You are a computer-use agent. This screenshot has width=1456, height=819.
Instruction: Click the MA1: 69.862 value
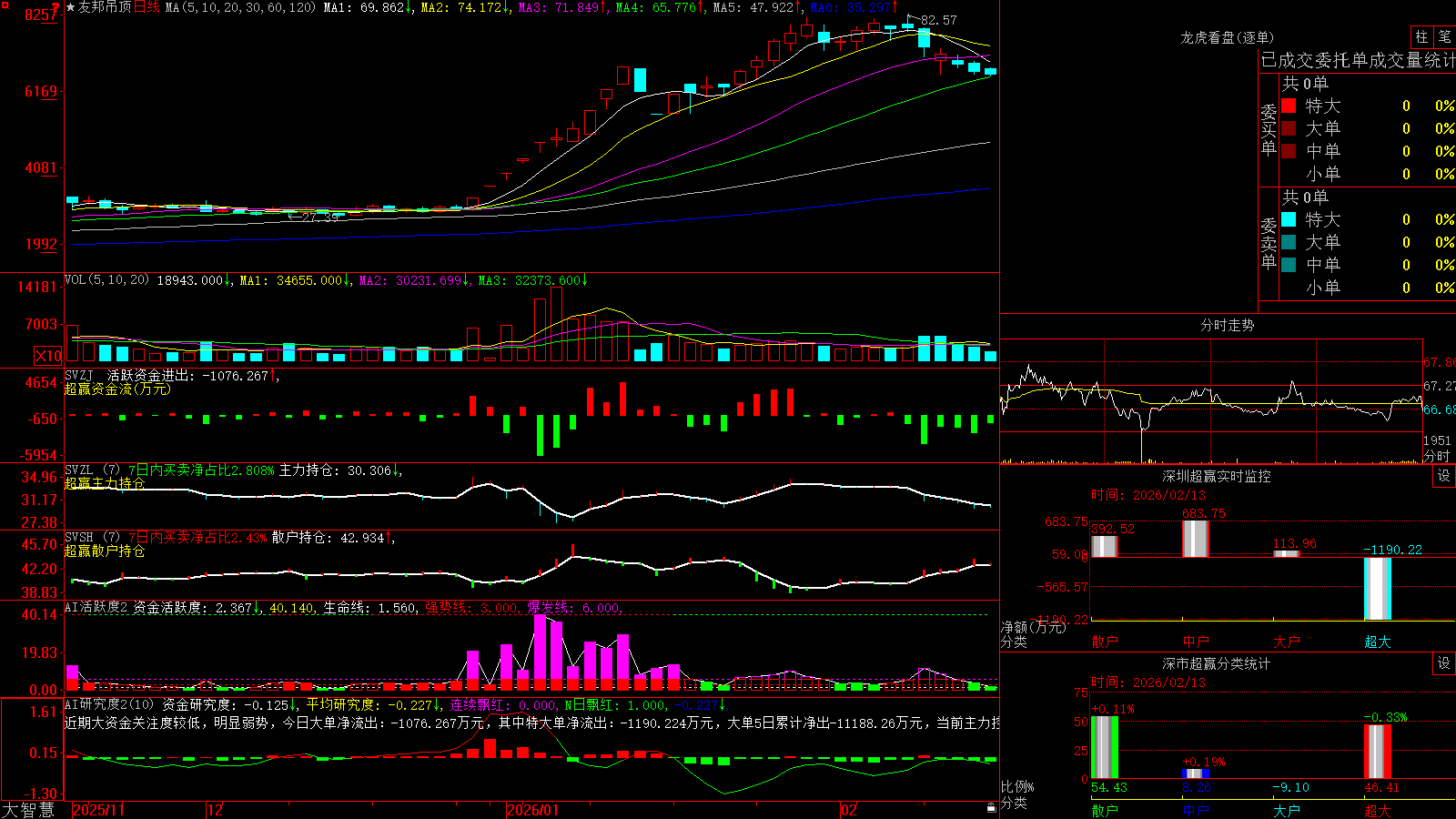pos(363,7)
